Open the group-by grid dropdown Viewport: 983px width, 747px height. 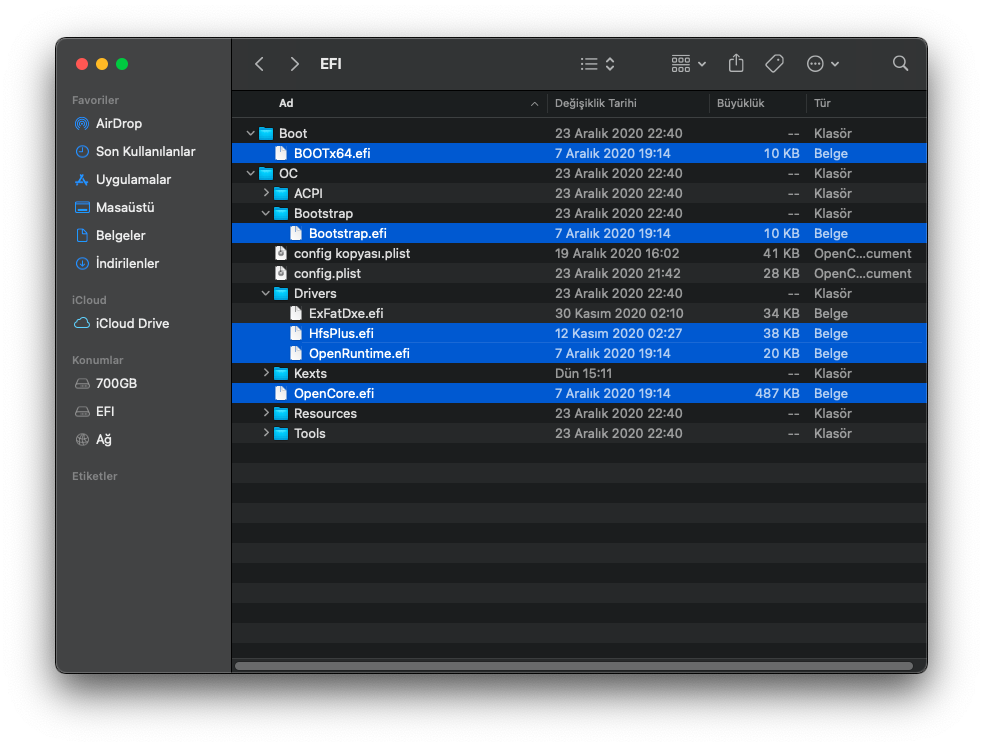688,64
